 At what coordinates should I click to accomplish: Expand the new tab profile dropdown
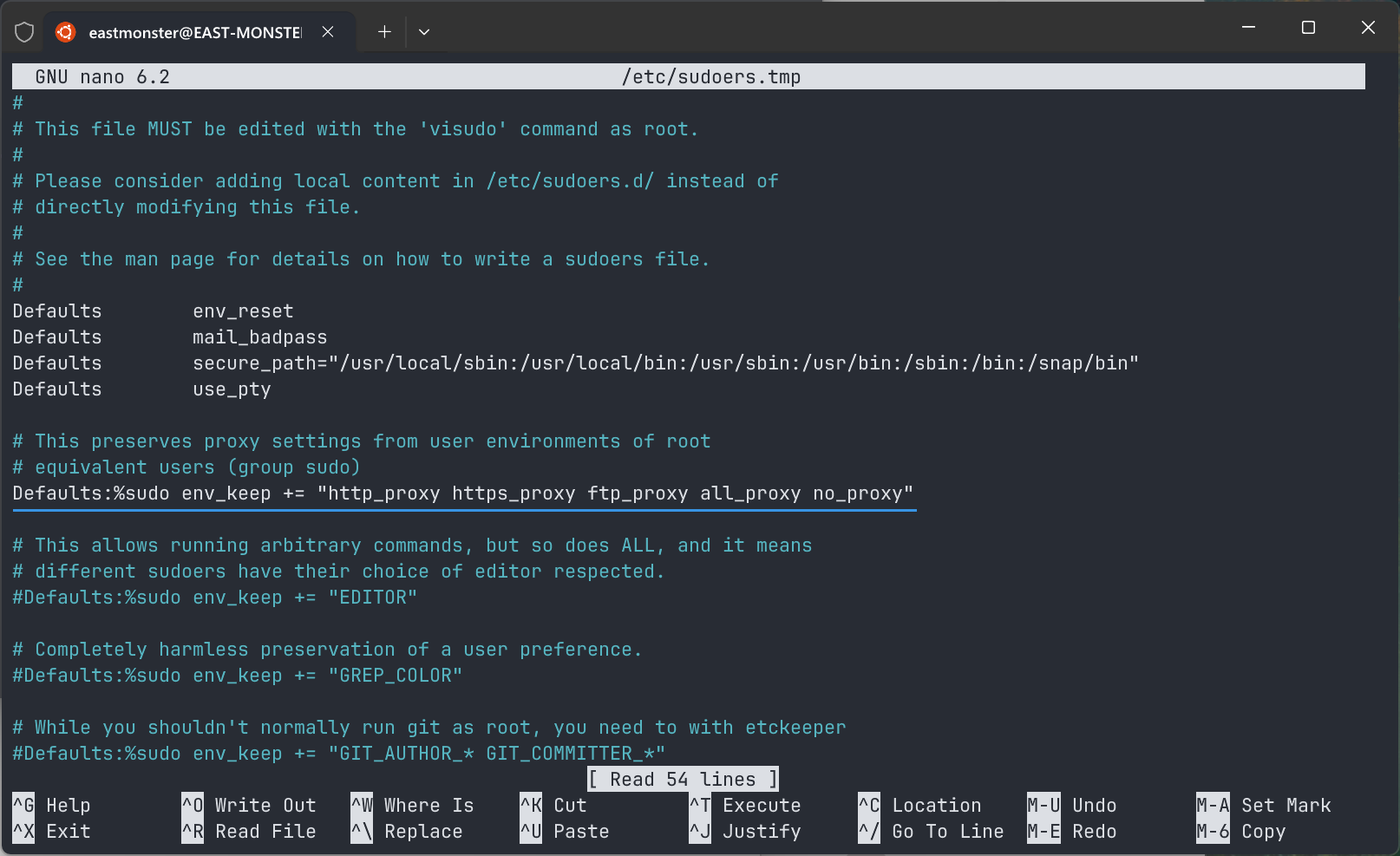click(x=424, y=32)
